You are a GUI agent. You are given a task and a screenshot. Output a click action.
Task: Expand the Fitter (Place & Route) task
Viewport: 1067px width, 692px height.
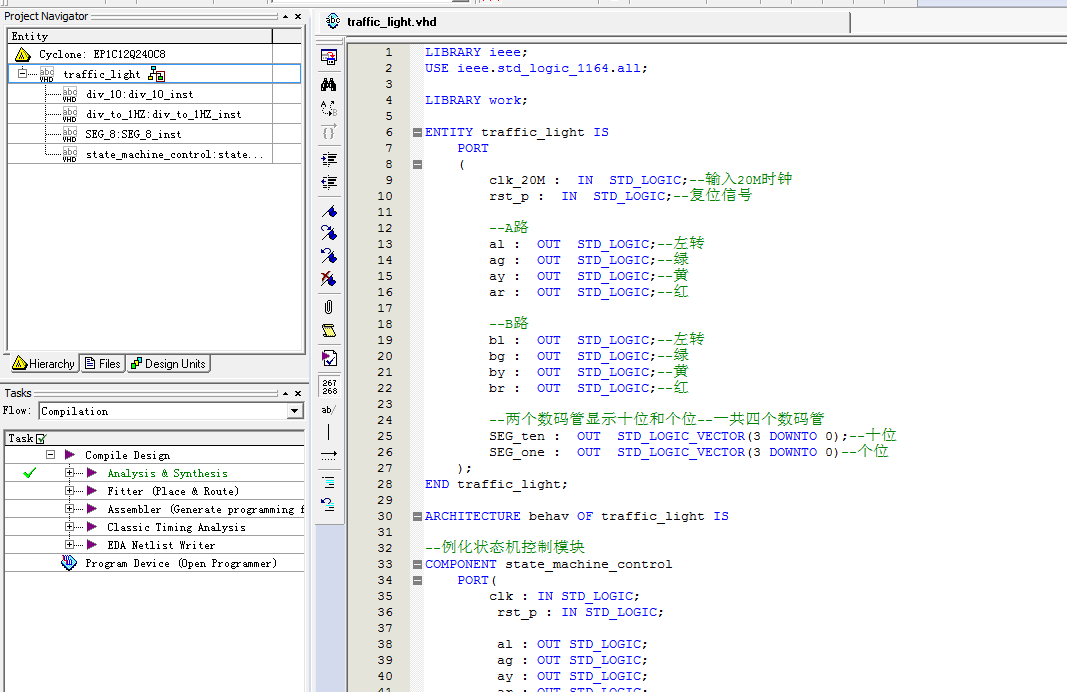(x=70, y=491)
